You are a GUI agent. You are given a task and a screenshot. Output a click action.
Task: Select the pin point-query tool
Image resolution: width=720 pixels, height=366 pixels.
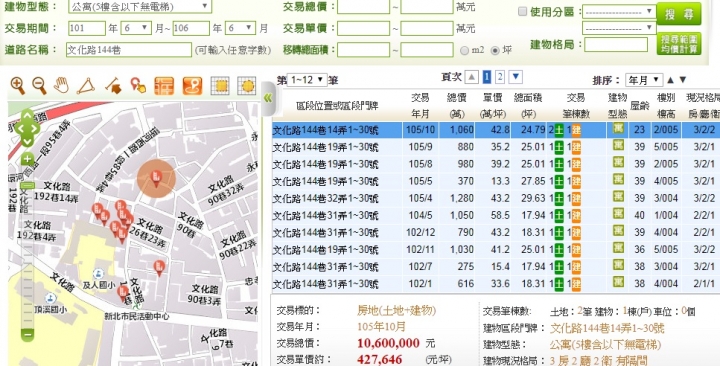[138, 85]
